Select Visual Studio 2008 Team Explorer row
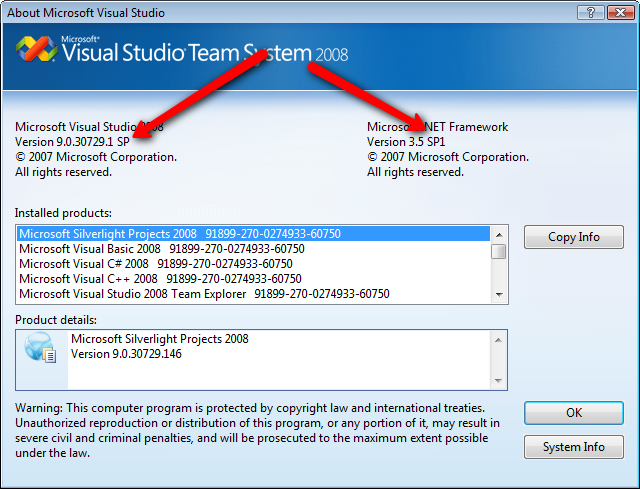Screen dimensions: 640x489 coord(253,294)
